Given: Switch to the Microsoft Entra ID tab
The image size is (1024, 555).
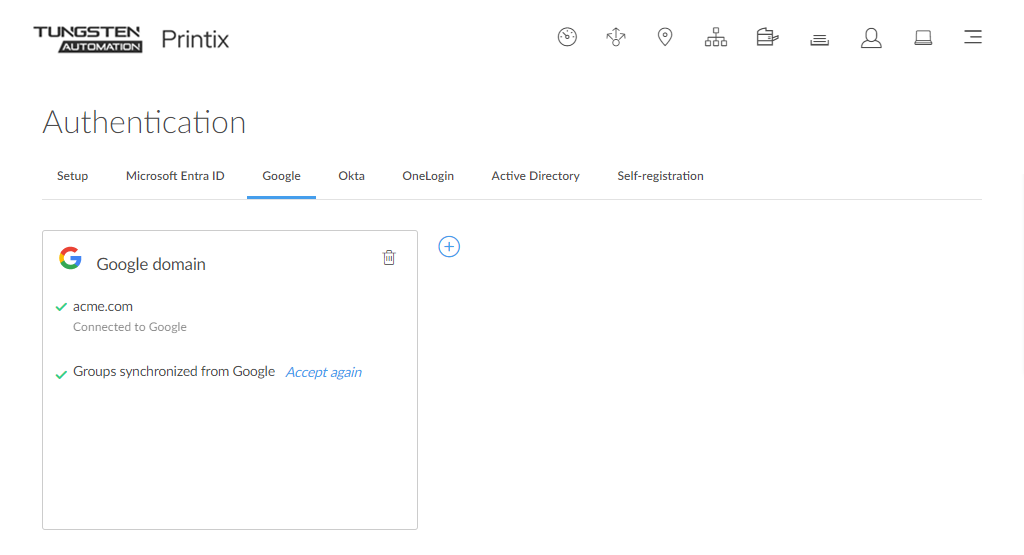Looking at the screenshot, I should tap(175, 176).
